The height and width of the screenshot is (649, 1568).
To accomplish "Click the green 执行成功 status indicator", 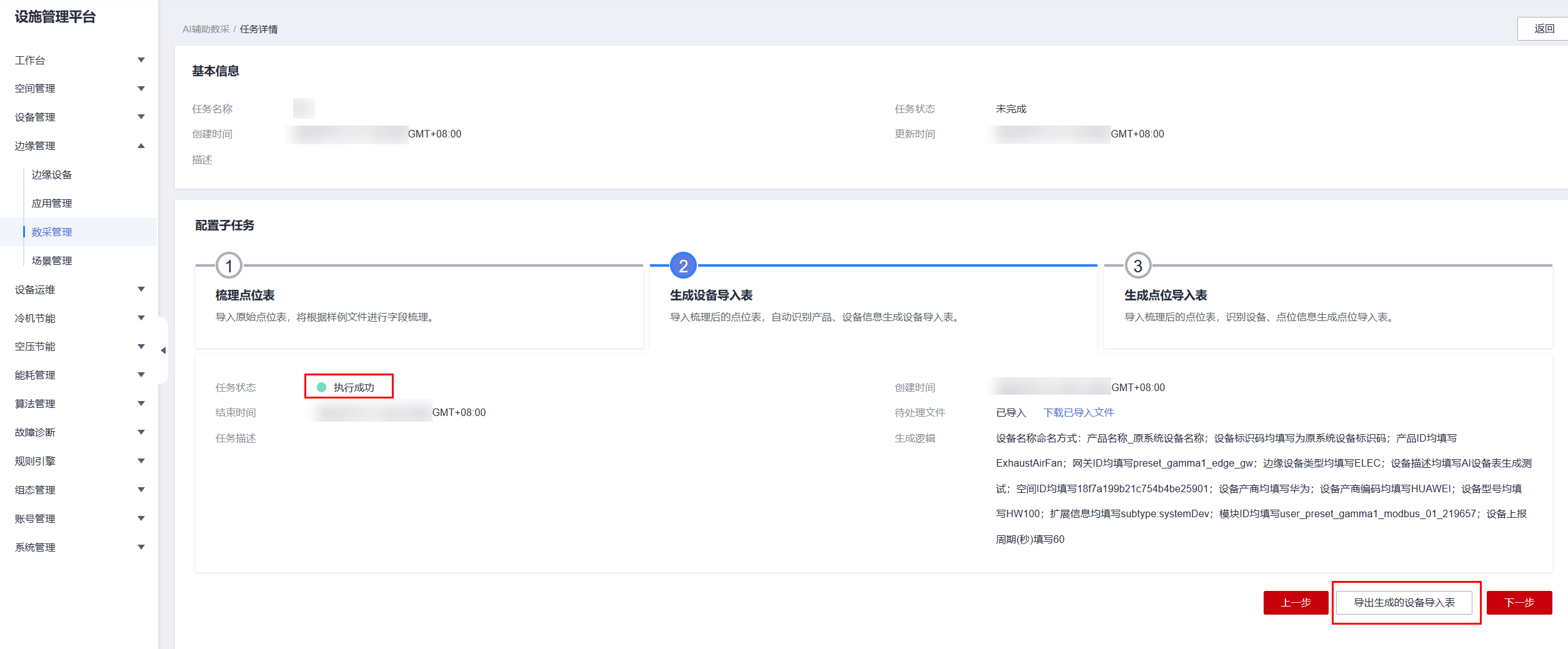I will coord(321,387).
